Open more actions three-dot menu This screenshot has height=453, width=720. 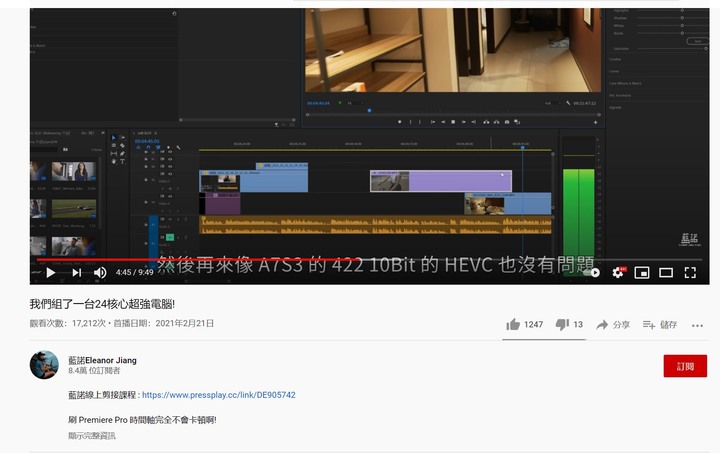pyautogui.click(x=697, y=325)
